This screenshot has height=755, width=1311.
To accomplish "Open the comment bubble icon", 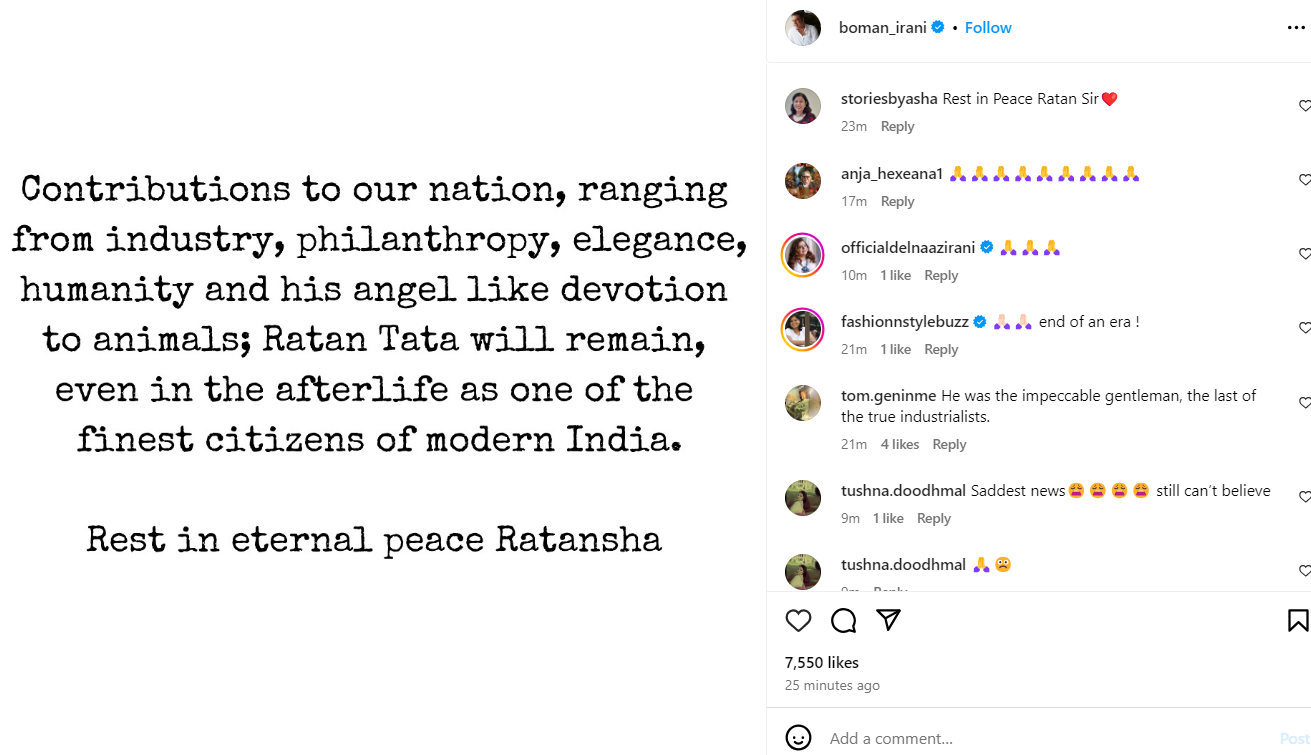I will (x=844, y=621).
